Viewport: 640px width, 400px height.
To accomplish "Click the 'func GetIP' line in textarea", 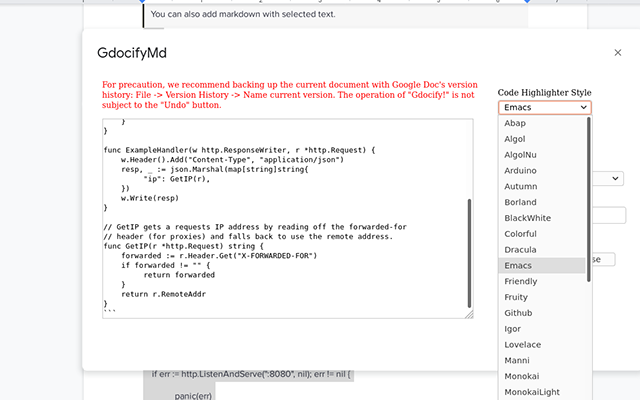I will coord(184,246).
